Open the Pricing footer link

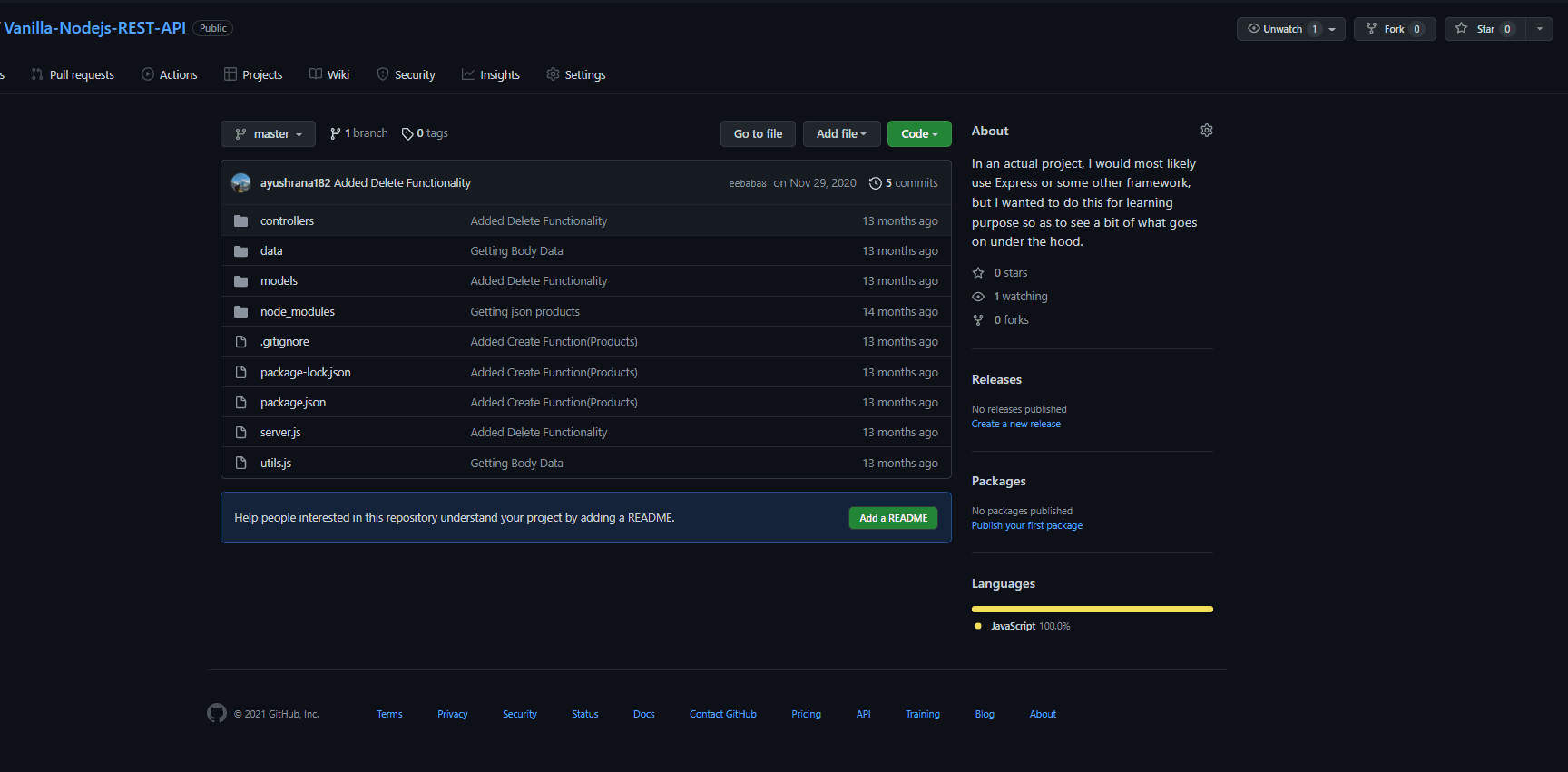pos(806,715)
